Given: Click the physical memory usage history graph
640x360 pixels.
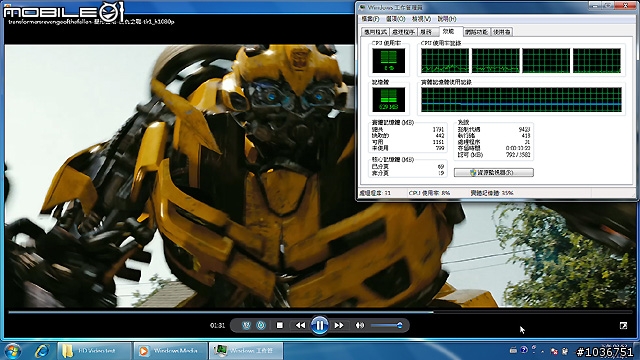Looking at the screenshot, I should (x=521, y=100).
